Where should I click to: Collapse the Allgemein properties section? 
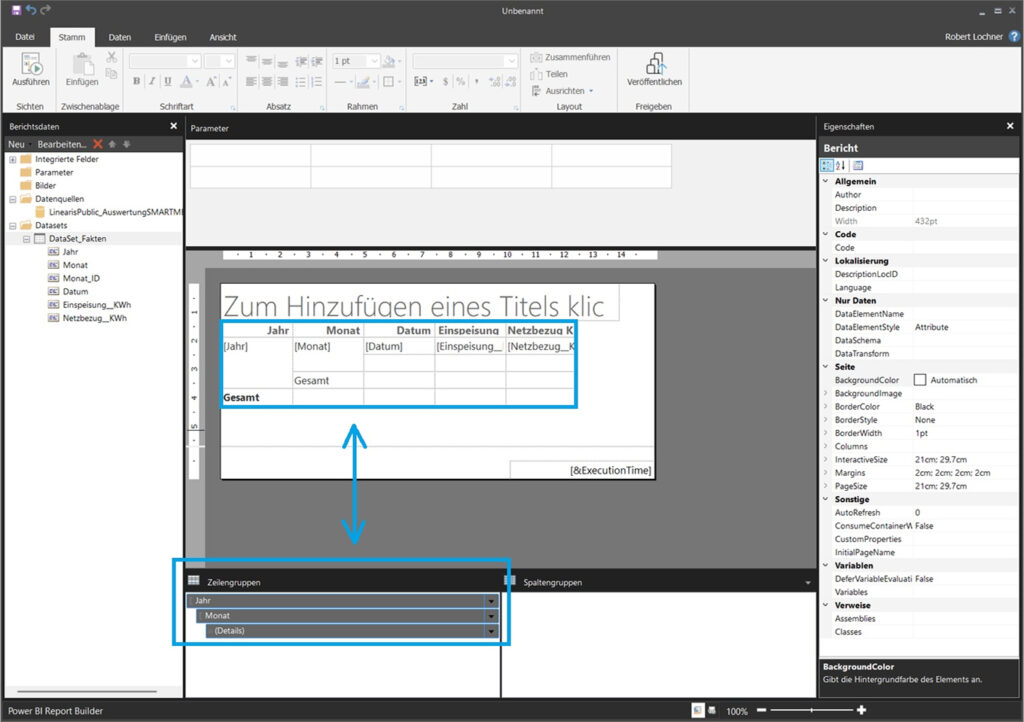click(826, 182)
